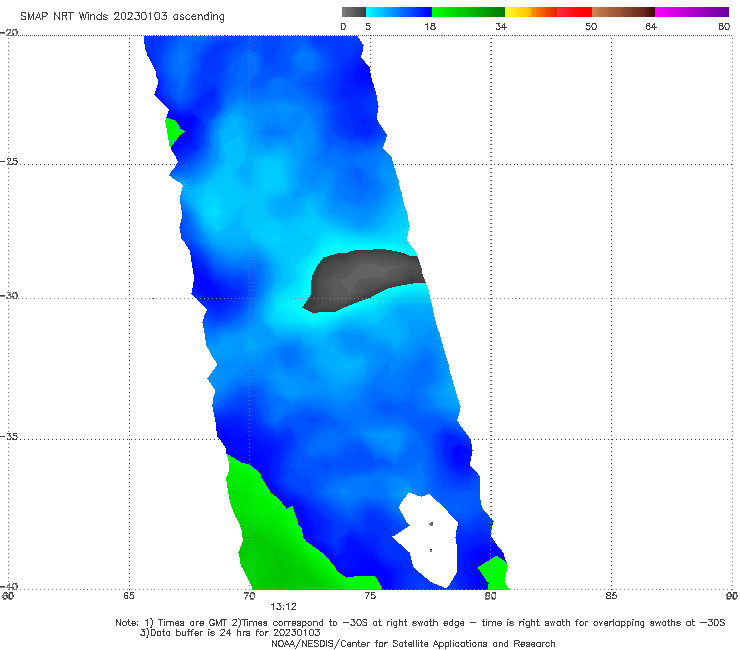The width and height of the screenshot is (740, 650).
Task: Click the red segment of the color bar
Action: [574, 12]
